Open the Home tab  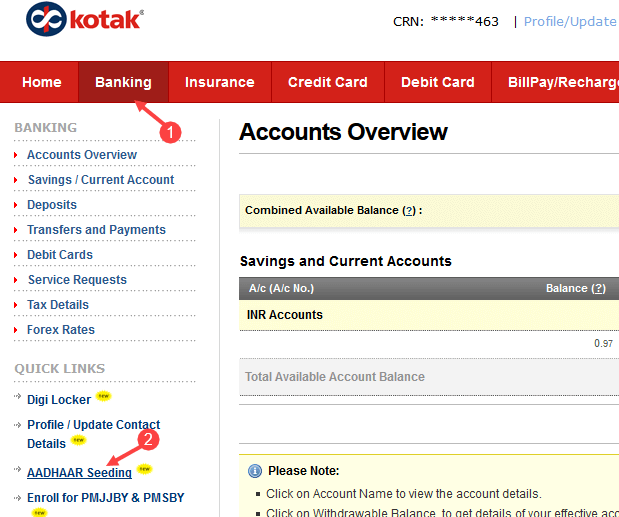(x=41, y=82)
